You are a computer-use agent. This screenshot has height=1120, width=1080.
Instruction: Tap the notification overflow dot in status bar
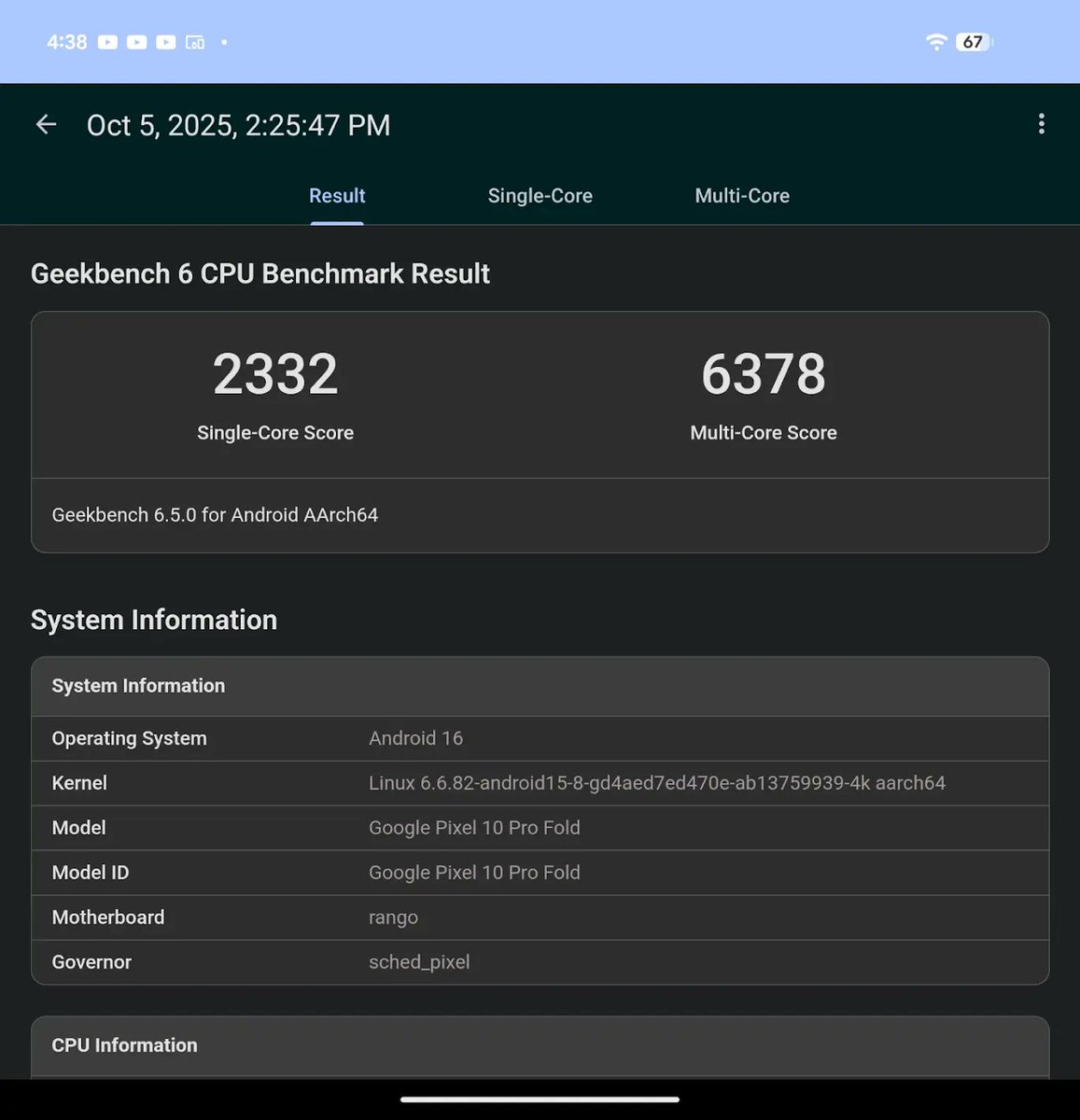click(224, 42)
